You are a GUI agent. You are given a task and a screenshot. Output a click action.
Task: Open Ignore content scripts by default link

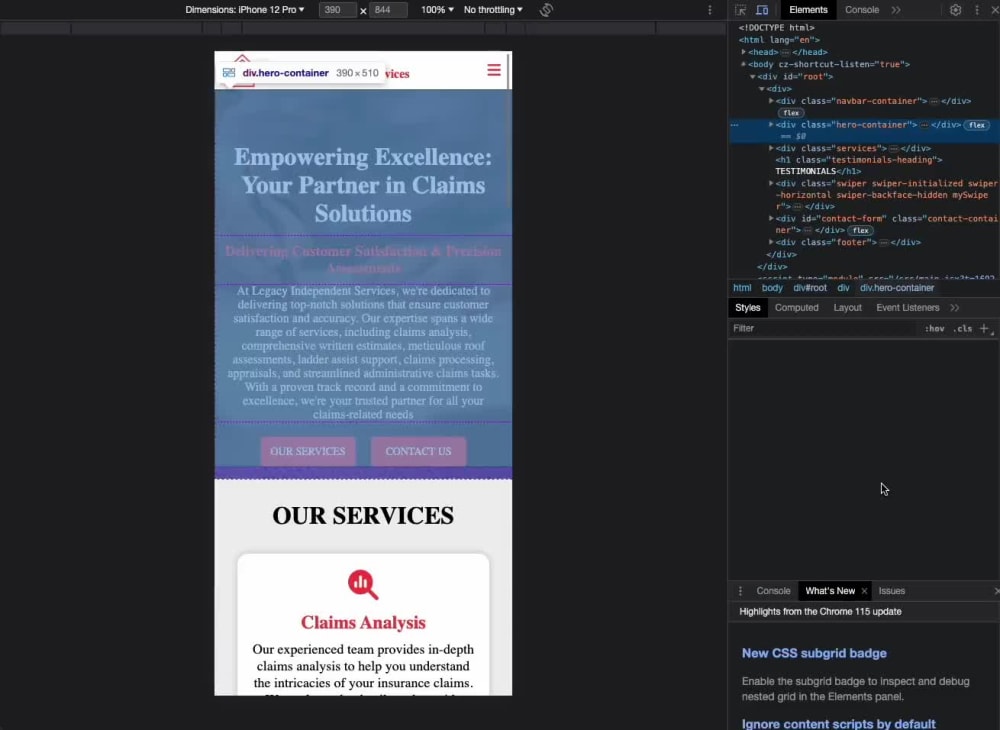[x=838, y=724]
